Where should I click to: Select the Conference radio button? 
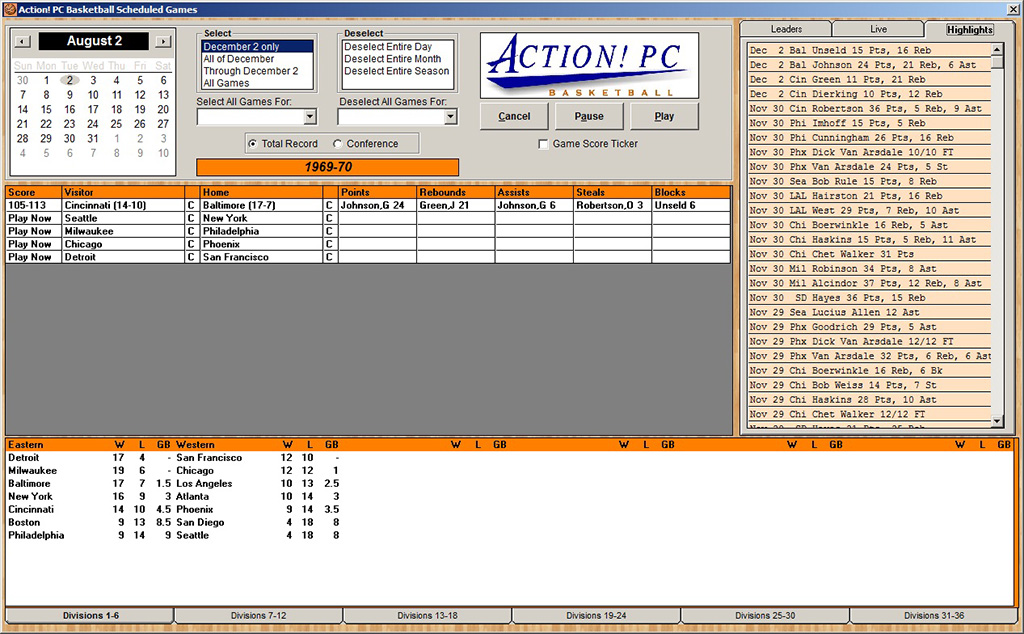pos(338,144)
